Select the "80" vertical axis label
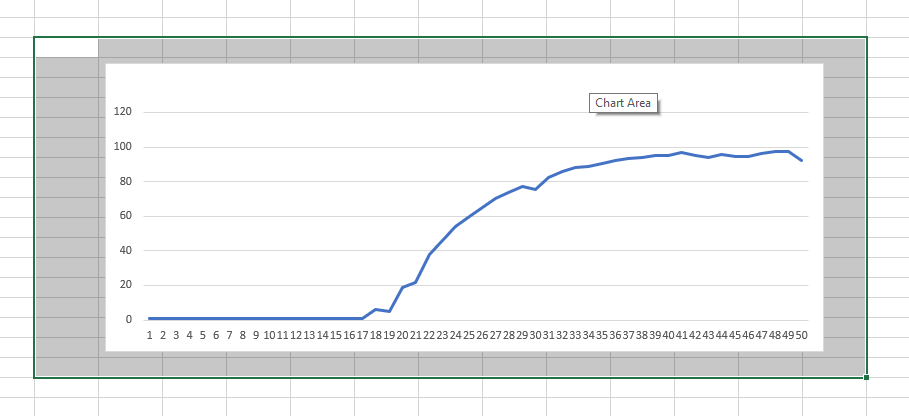Screen dimensions: 909x416 tap(126, 182)
